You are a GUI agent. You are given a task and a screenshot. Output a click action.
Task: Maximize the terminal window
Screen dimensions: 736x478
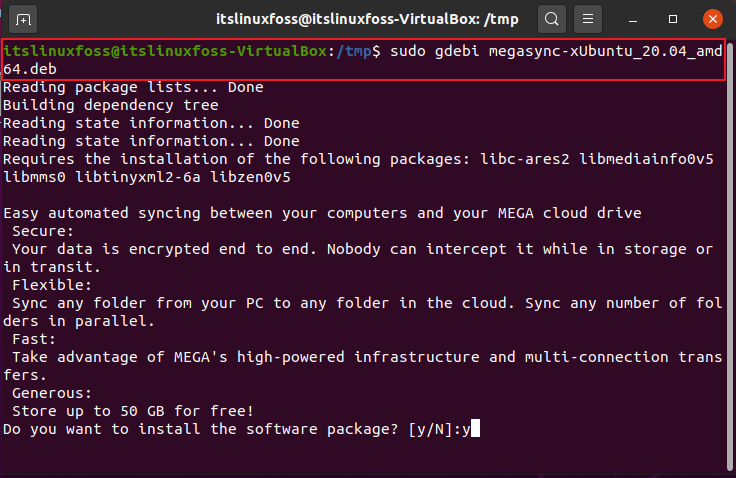673,19
